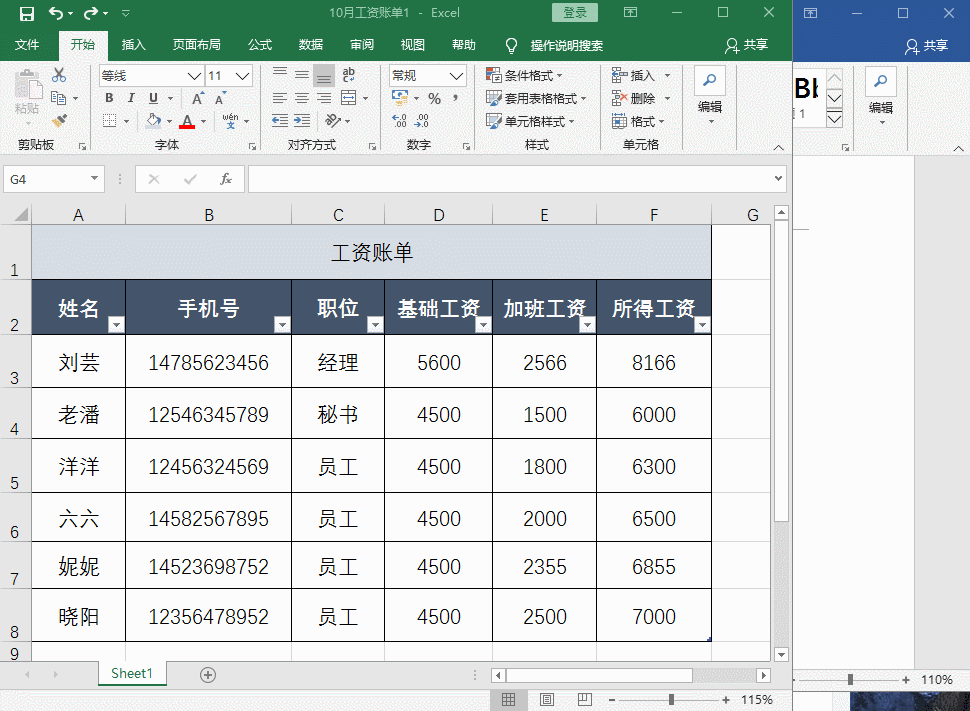The width and height of the screenshot is (970, 711).
Task: Click the Copy icon in clipboard group
Action: tap(59, 98)
